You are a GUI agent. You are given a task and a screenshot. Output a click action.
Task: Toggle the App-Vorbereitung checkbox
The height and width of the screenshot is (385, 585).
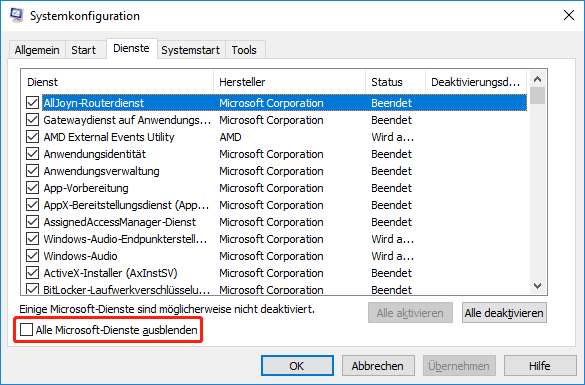pyautogui.click(x=32, y=188)
